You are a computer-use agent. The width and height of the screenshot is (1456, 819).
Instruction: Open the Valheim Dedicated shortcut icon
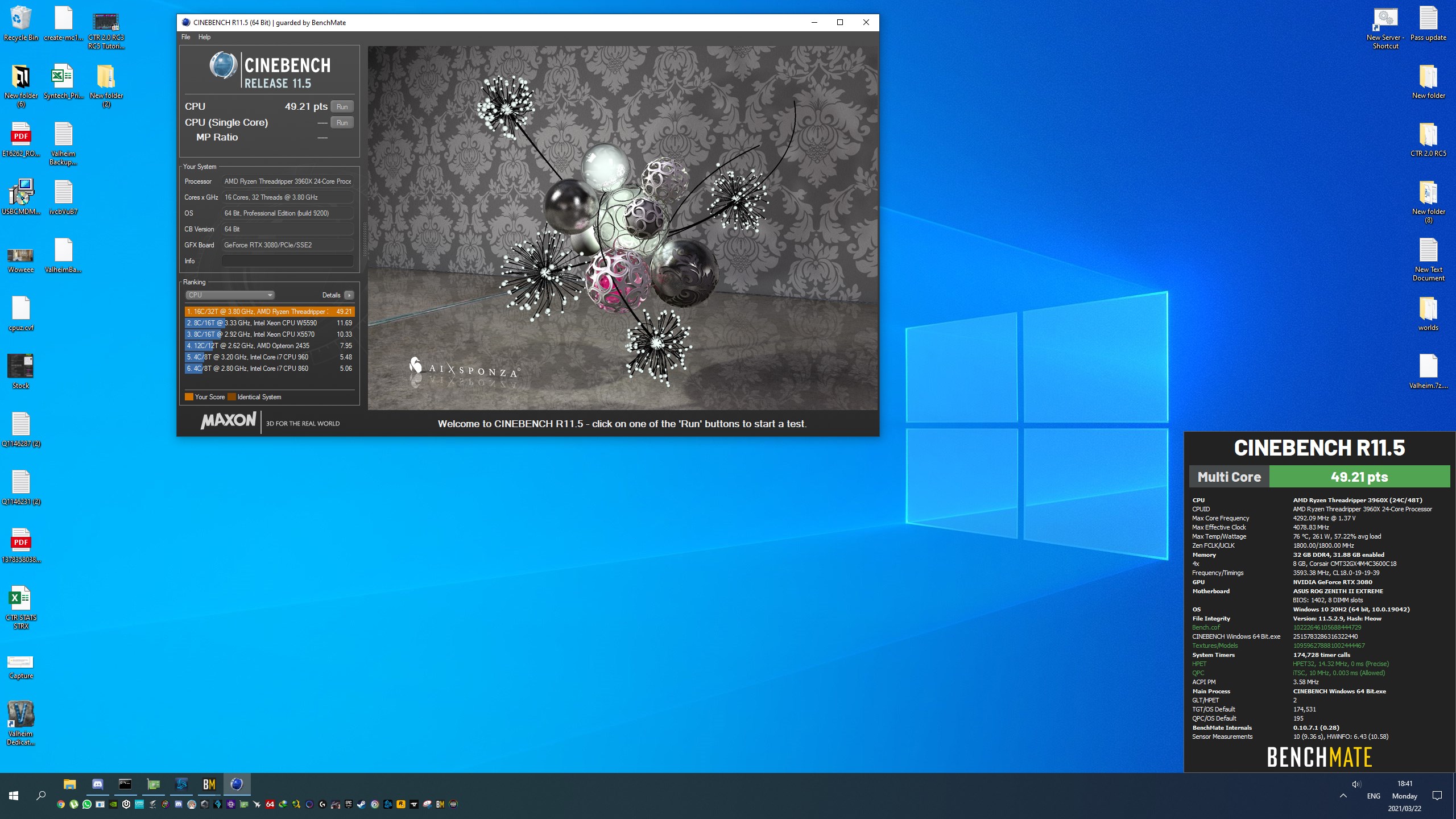point(20,723)
